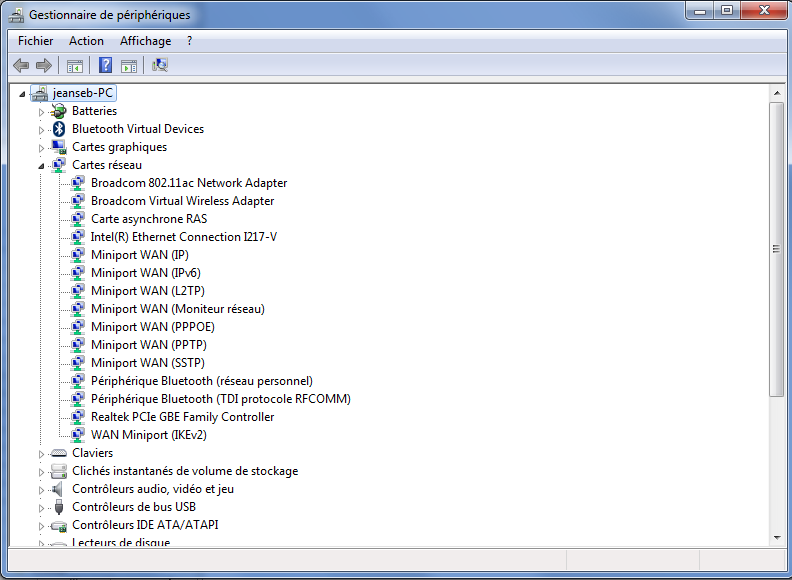Expand Clichés instantanés de volume category
Image resolution: width=792 pixels, height=580 pixels.
tap(41, 472)
